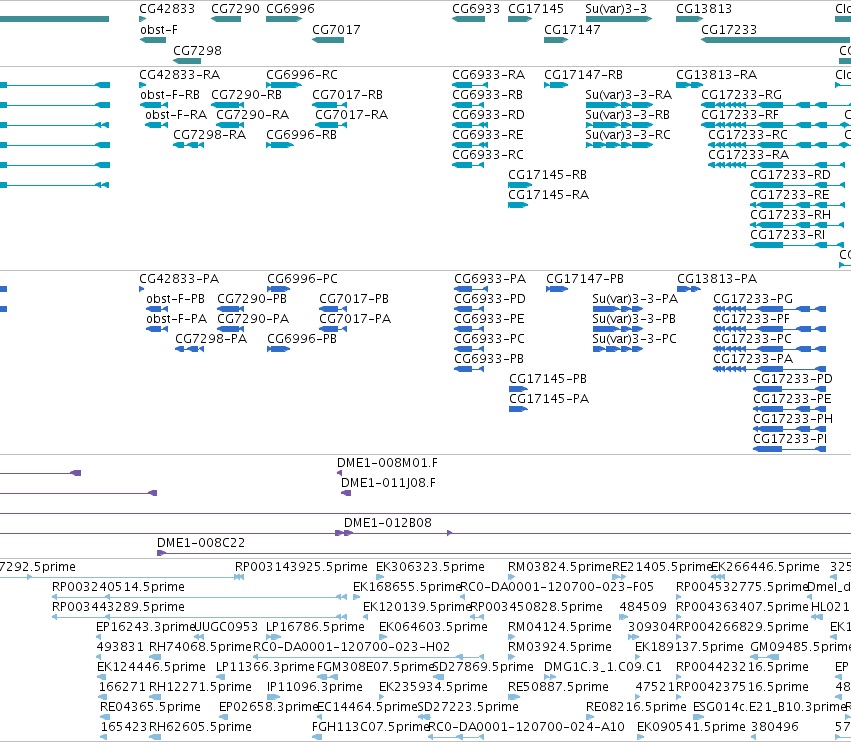851x742 pixels.
Task: Select the CG13813 gene label
Action: click(x=704, y=9)
